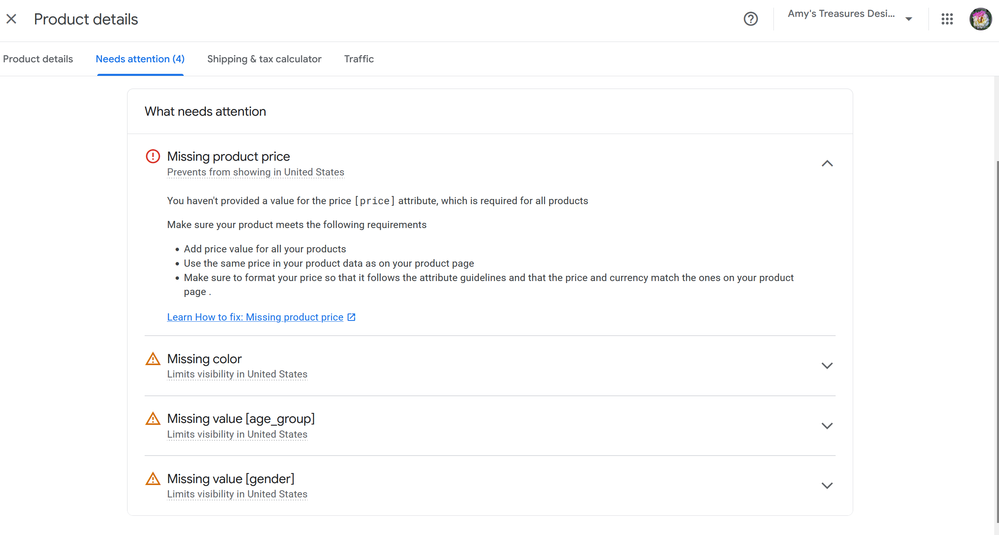The image size is (999, 535).
Task: Select the Needs attention (4) tab
Action: tap(140, 59)
